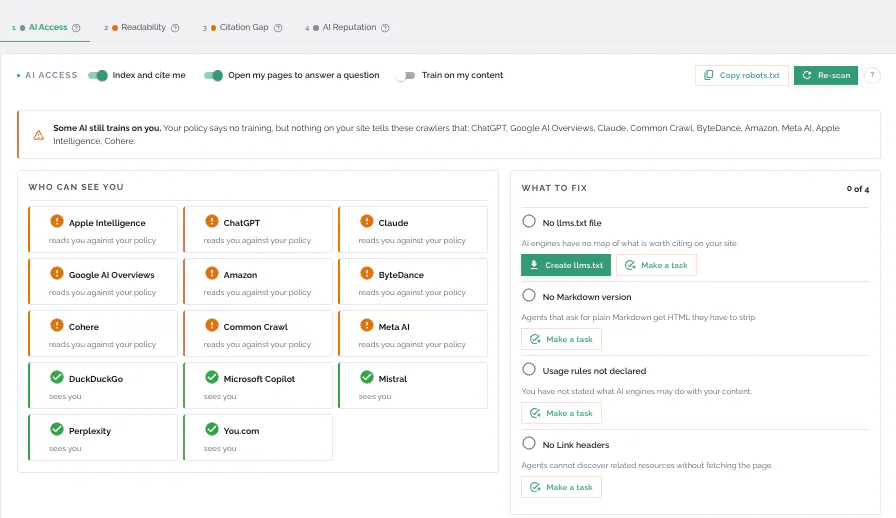Click the Copy robots.txt button
The width and height of the screenshot is (896, 518).
tap(742, 75)
